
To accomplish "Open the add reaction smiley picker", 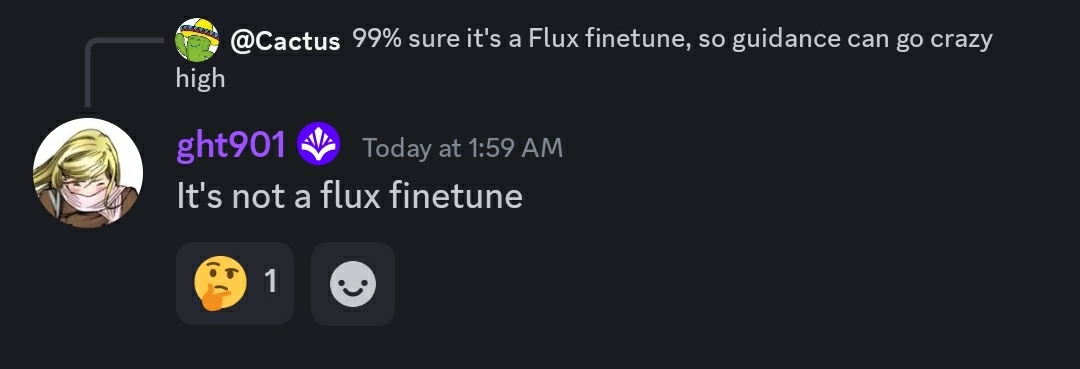I will click(x=353, y=284).
